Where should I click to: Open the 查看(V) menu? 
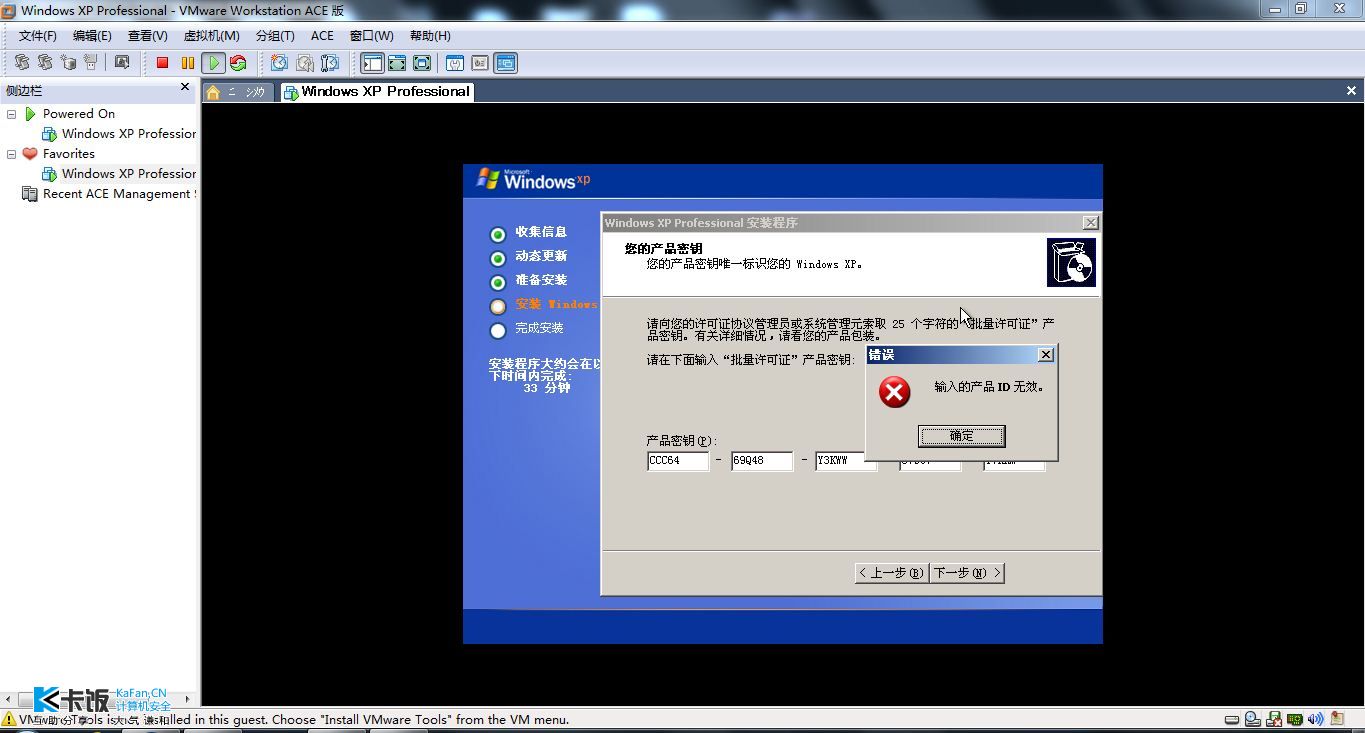click(147, 35)
